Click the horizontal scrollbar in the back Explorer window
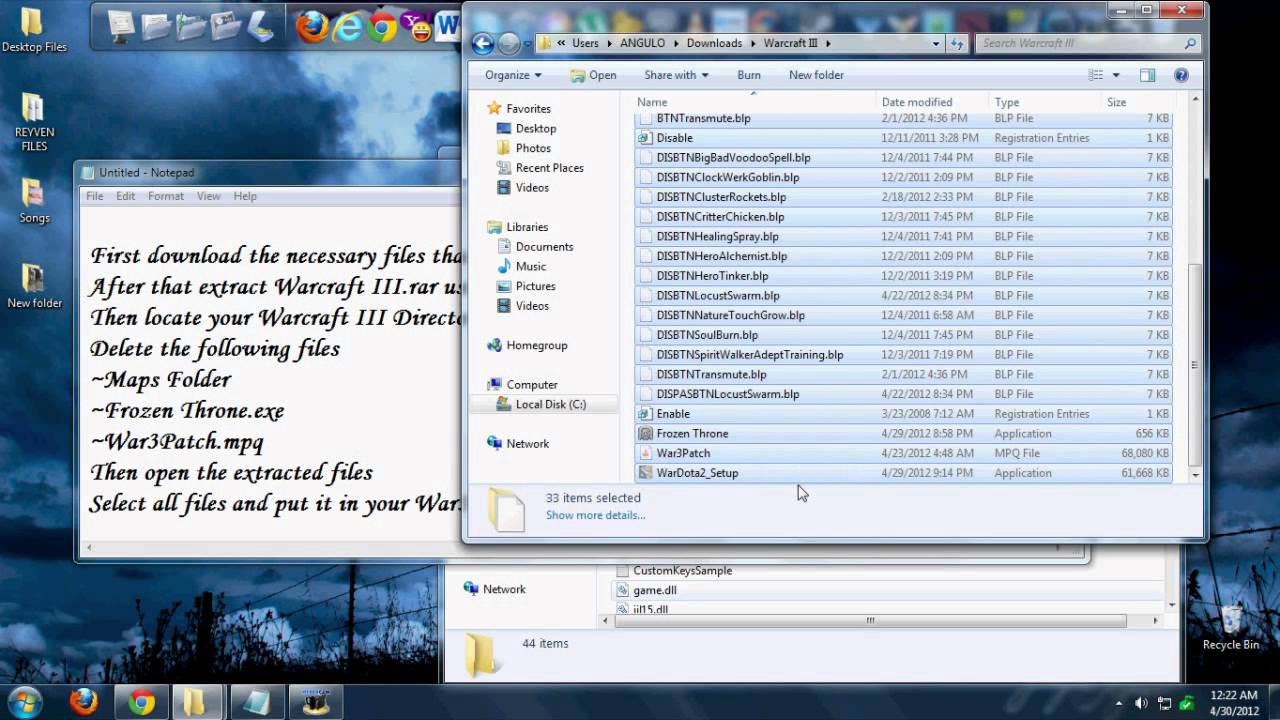The image size is (1280, 720). coord(870,620)
